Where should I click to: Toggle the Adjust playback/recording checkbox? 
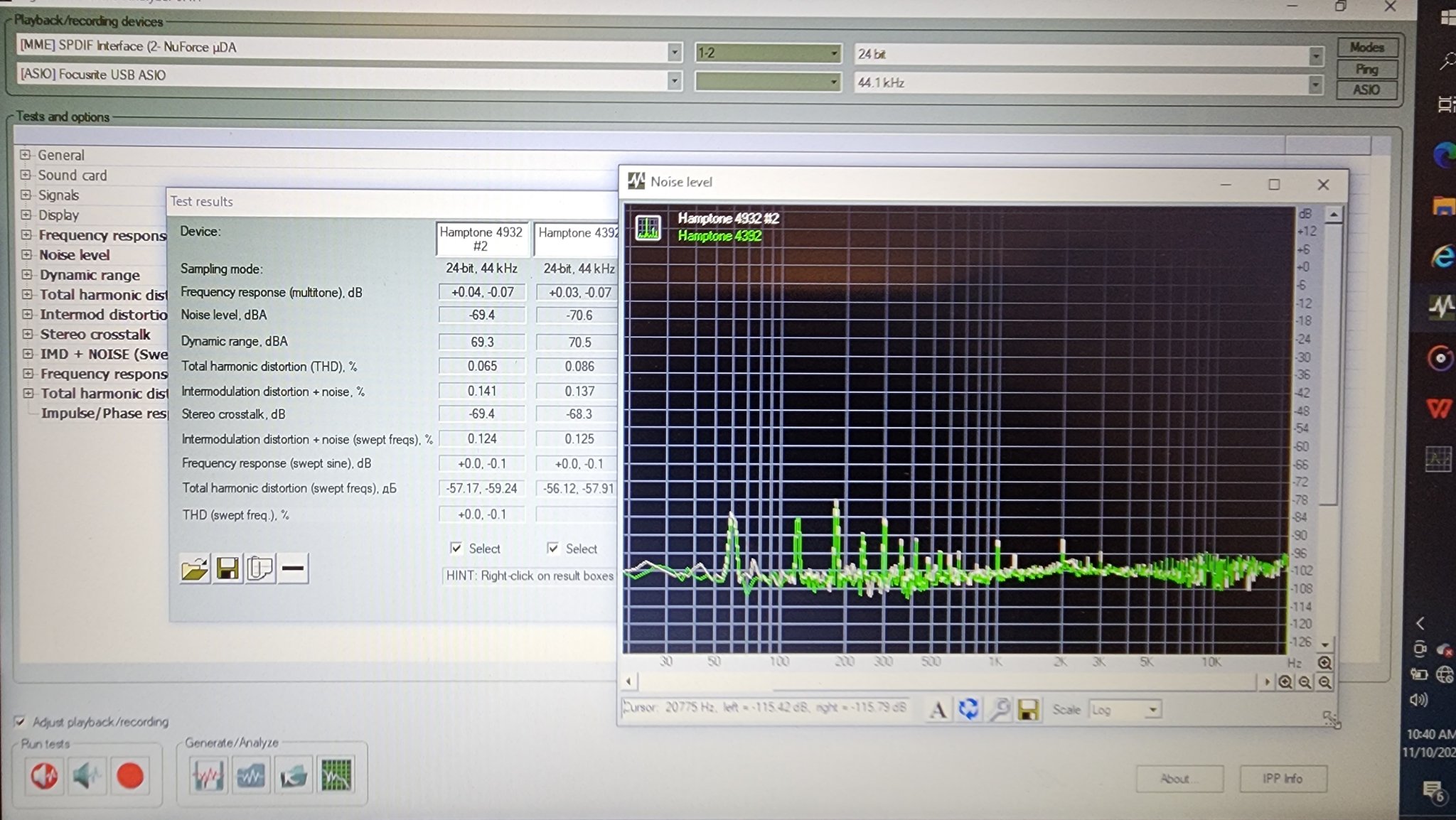coord(20,722)
